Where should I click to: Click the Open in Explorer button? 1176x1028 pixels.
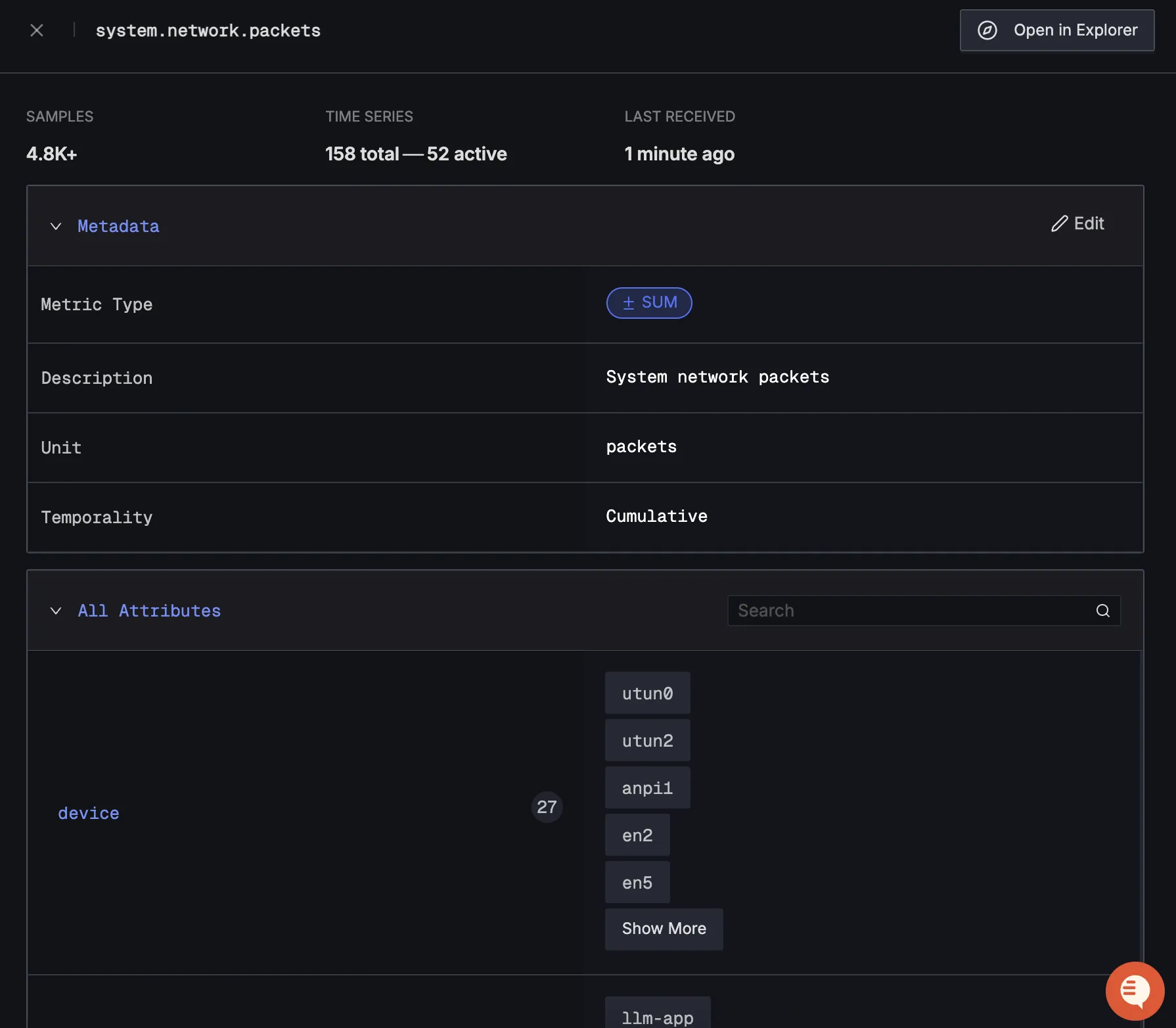[x=1056, y=30]
